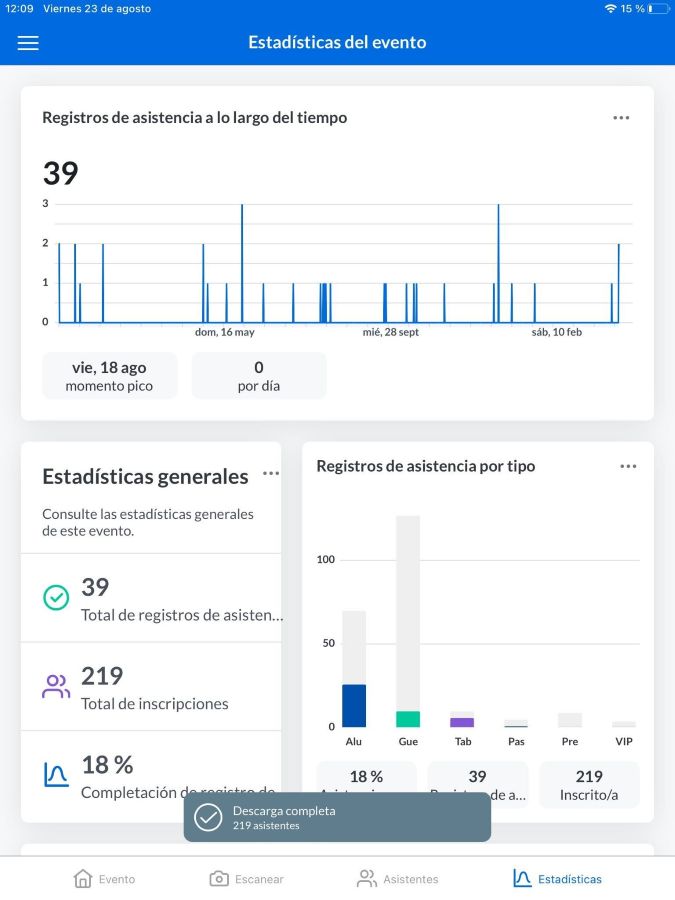Go to the Asistentes tab

click(397, 879)
